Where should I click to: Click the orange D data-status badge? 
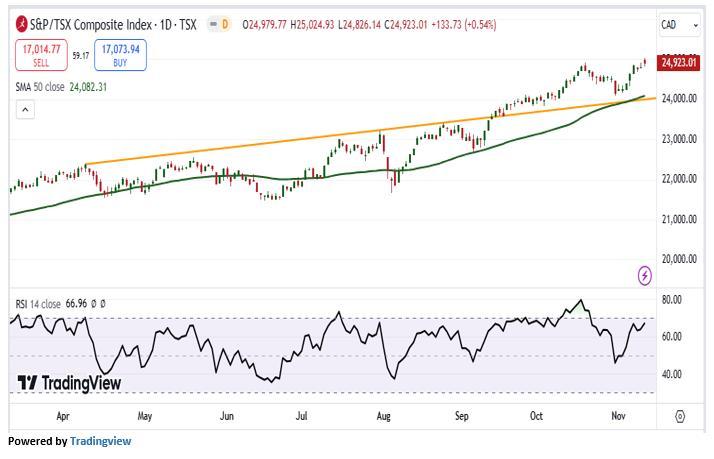click(224, 23)
